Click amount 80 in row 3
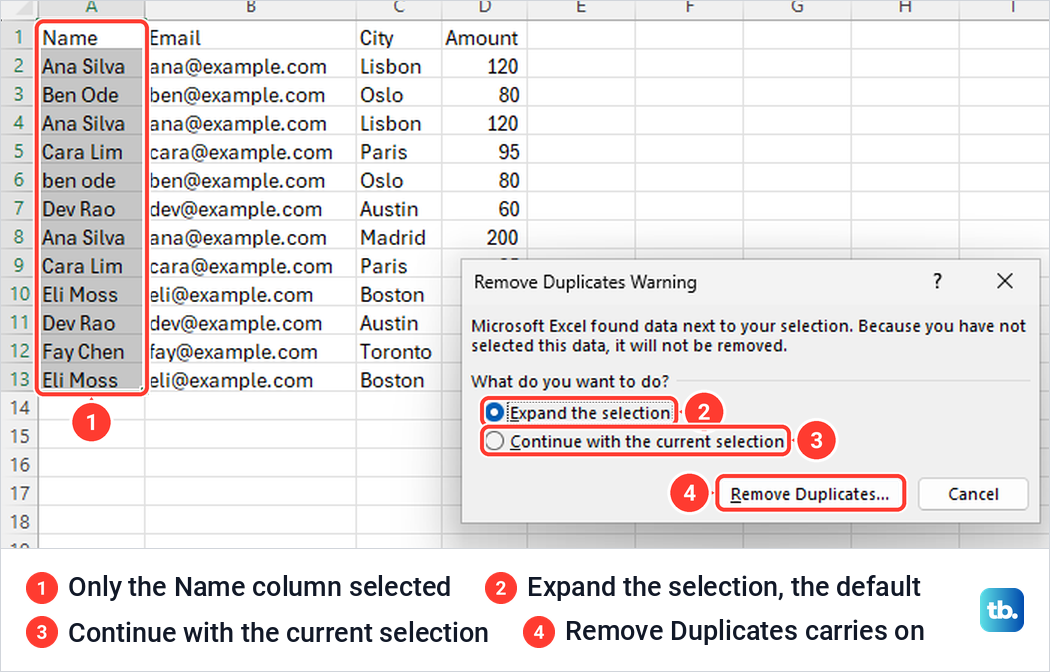The width and height of the screenshot is (1050, 672). coord(484,94)
